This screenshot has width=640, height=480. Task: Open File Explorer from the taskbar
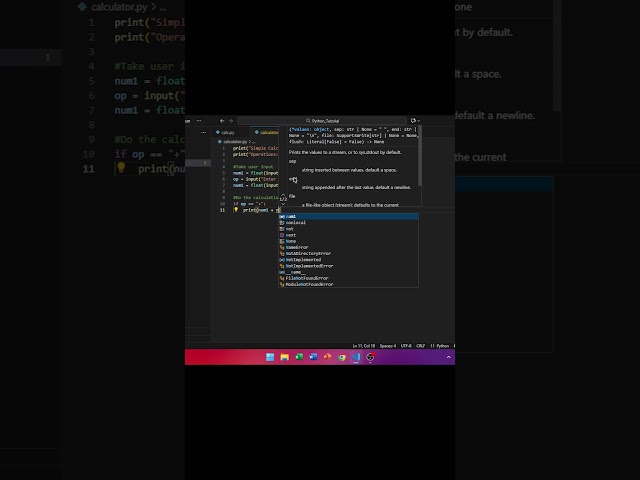284,357
